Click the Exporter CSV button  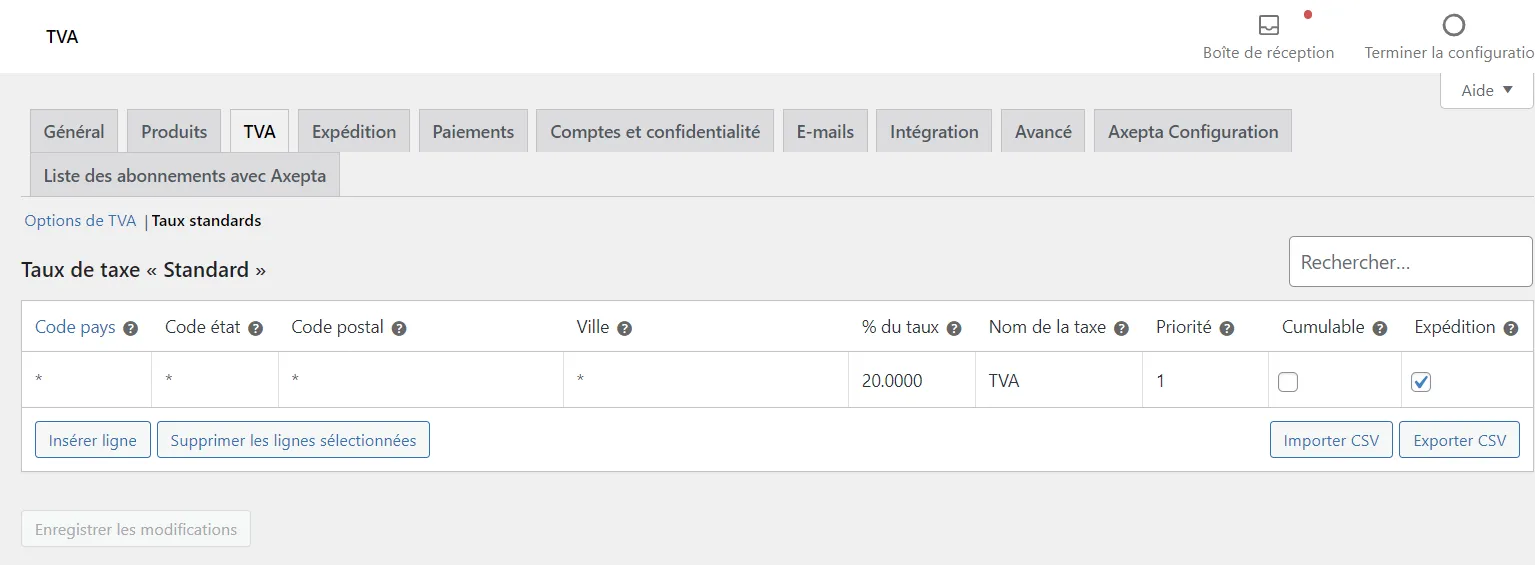1460,440
